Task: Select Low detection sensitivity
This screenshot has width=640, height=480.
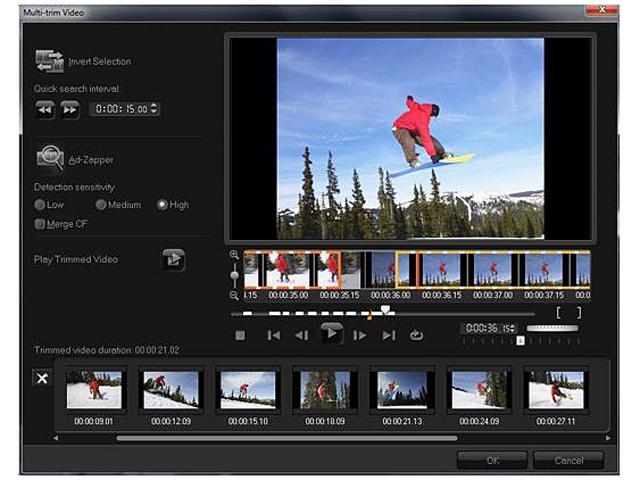Action: click(x=40, y=205)
